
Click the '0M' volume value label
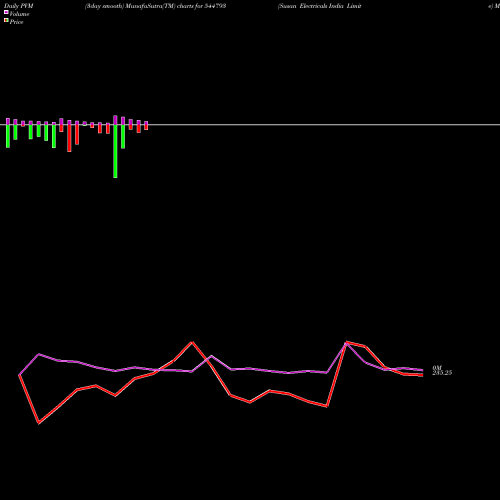pos(437,368)
